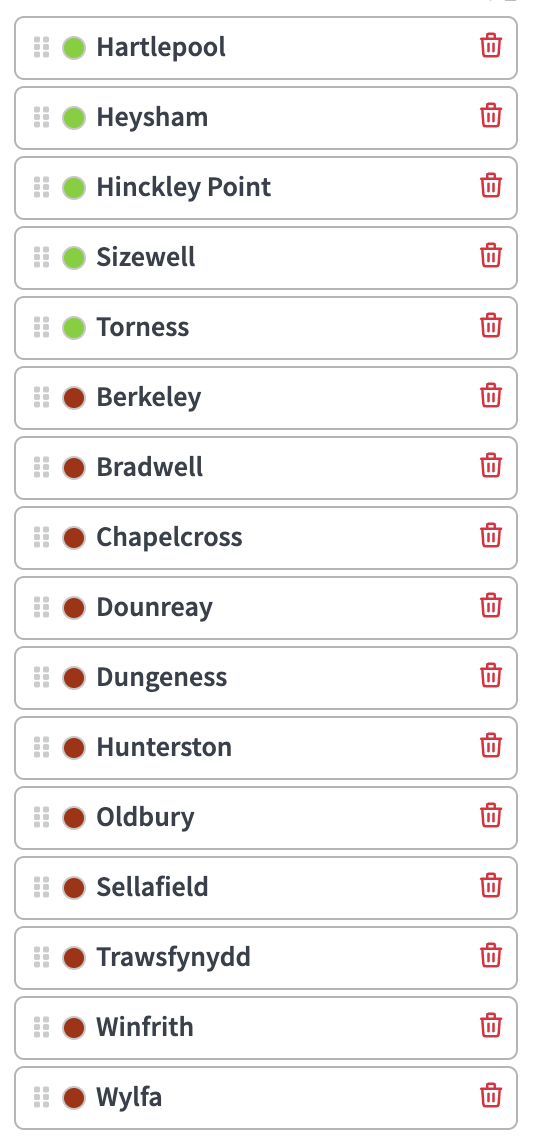Click the trash icon beside Wylfa
This screenshot has height=1144, width=538.
491,1097
